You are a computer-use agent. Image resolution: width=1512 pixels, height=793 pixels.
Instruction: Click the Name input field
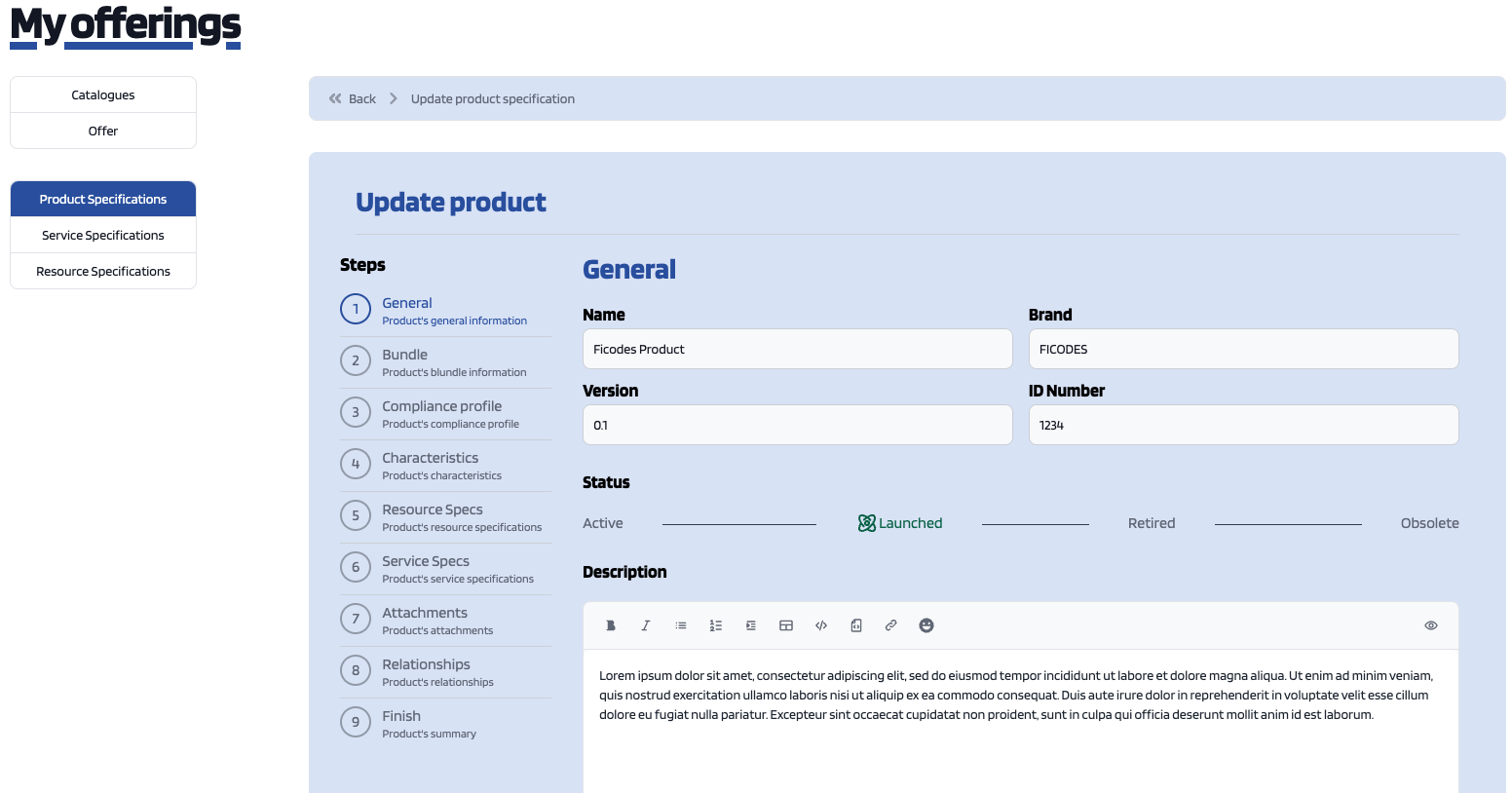798,349
